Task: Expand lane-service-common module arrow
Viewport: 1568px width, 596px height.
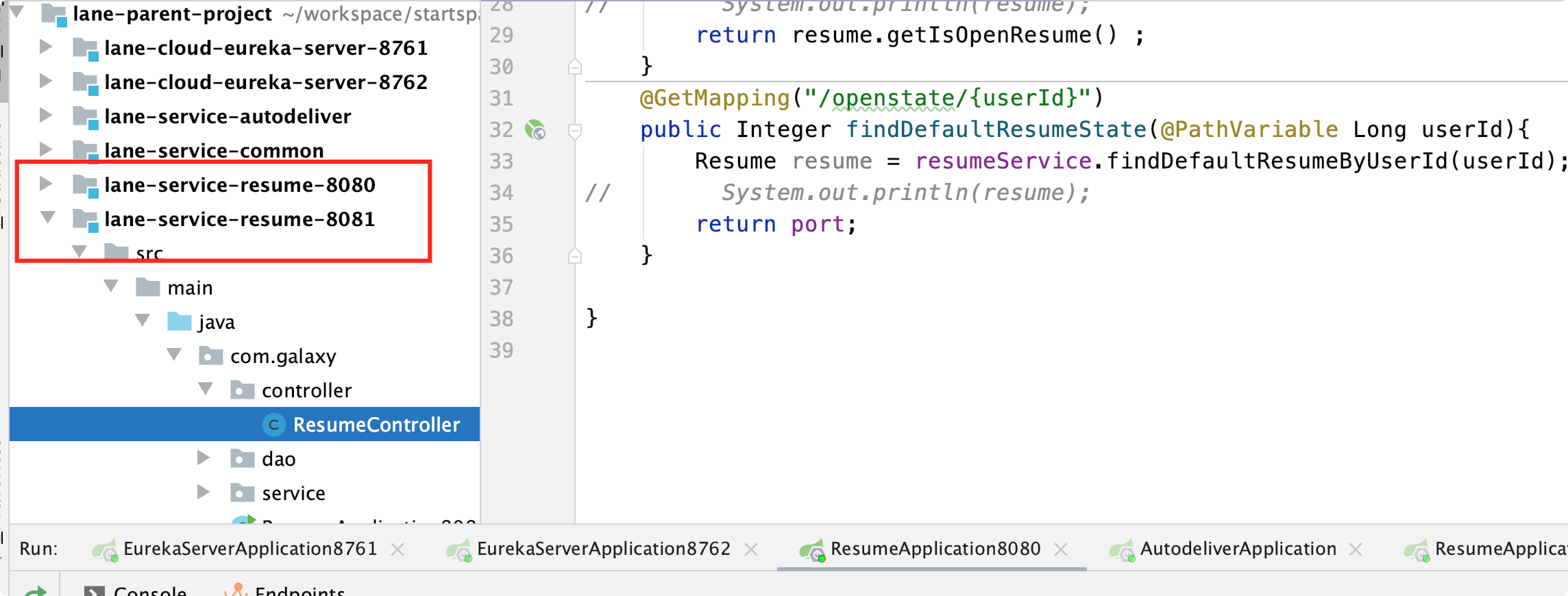Action: [46, 149]
